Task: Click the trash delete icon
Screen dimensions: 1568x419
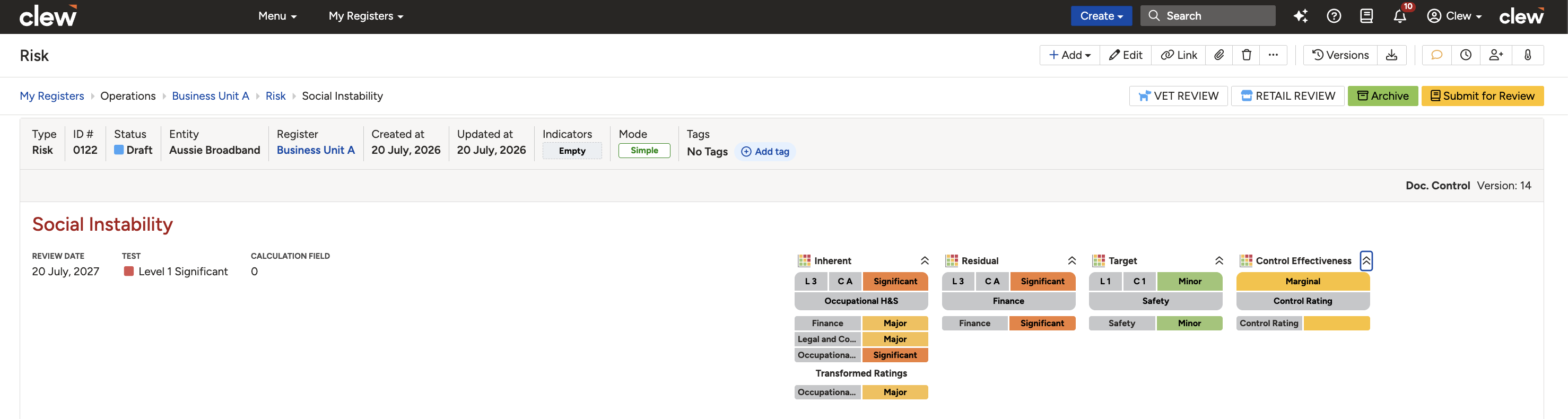Action: (1246, 55)
